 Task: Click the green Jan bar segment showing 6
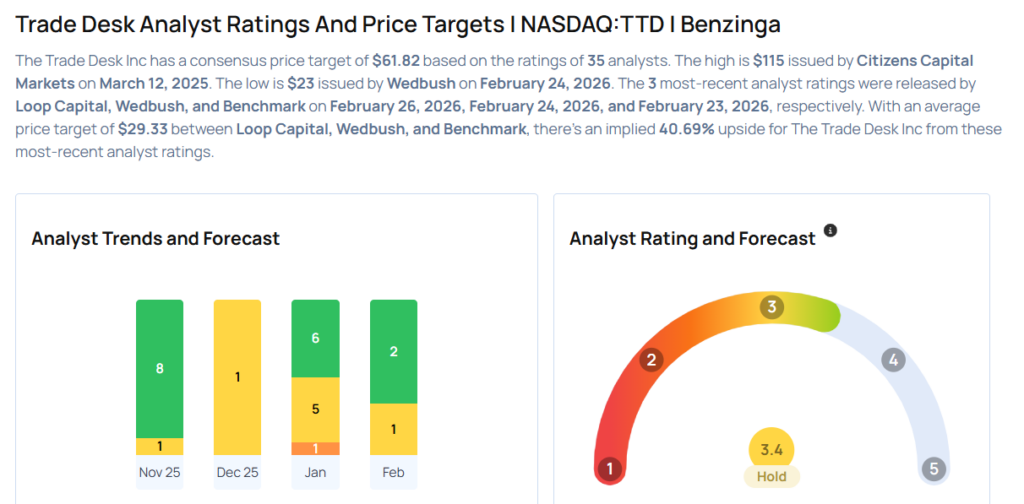tap(316, 338)
